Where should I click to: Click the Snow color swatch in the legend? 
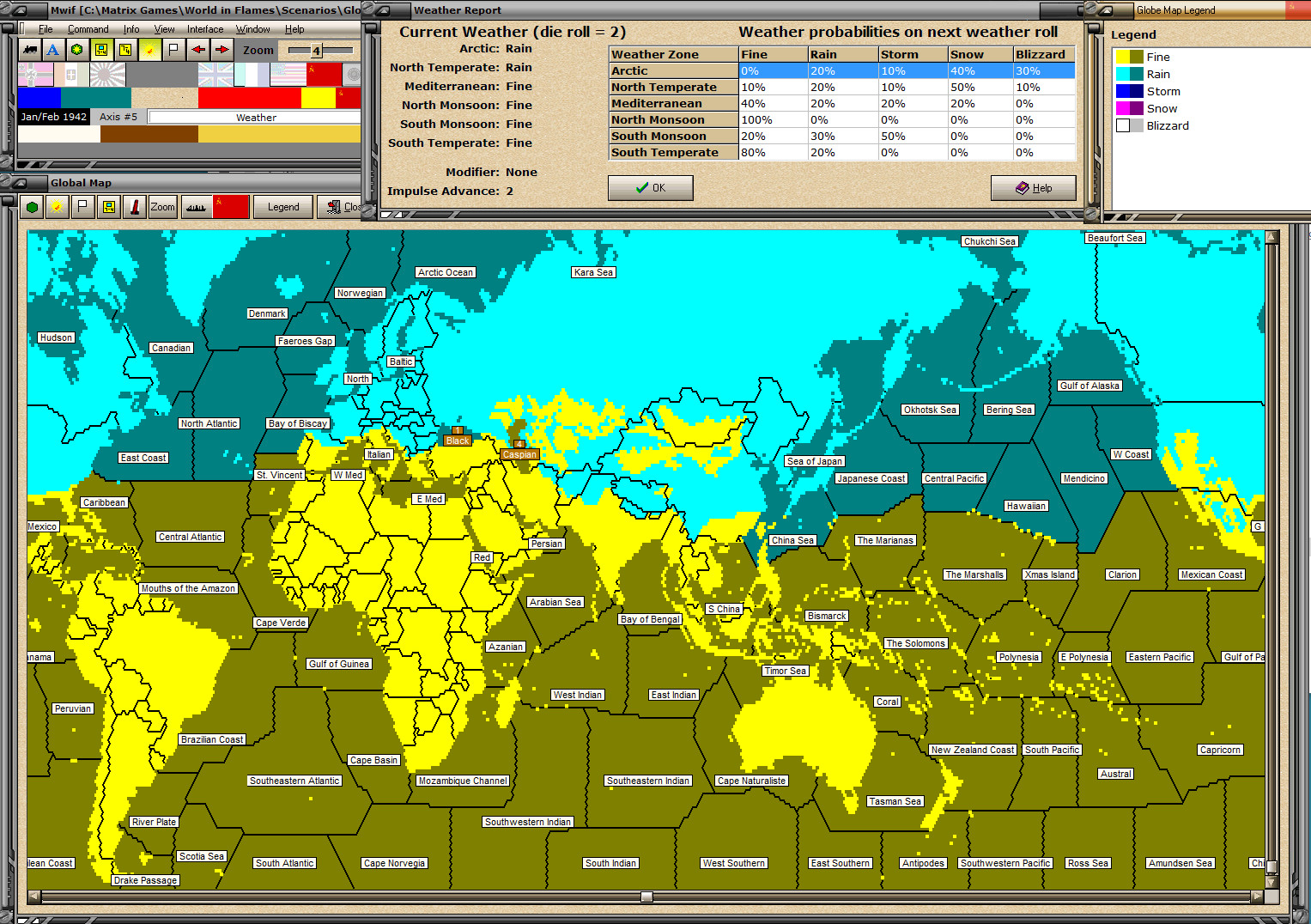pyautogui.click(x=1129, y=108)
